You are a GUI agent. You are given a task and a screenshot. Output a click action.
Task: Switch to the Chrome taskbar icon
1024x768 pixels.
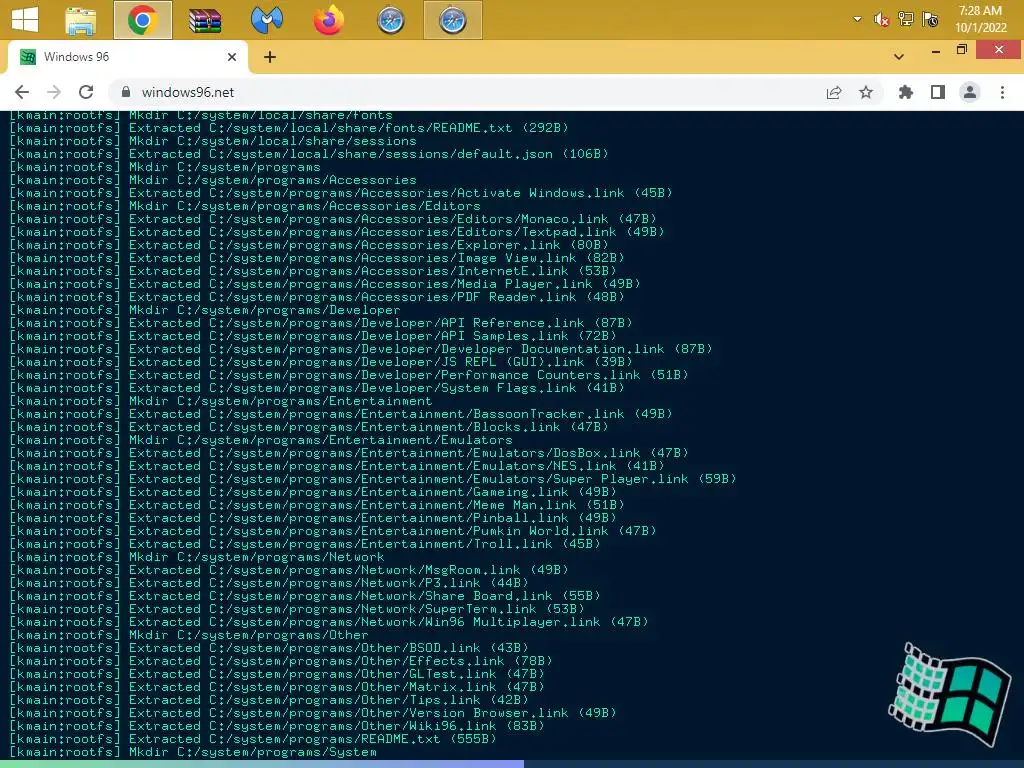coord(142,20)
